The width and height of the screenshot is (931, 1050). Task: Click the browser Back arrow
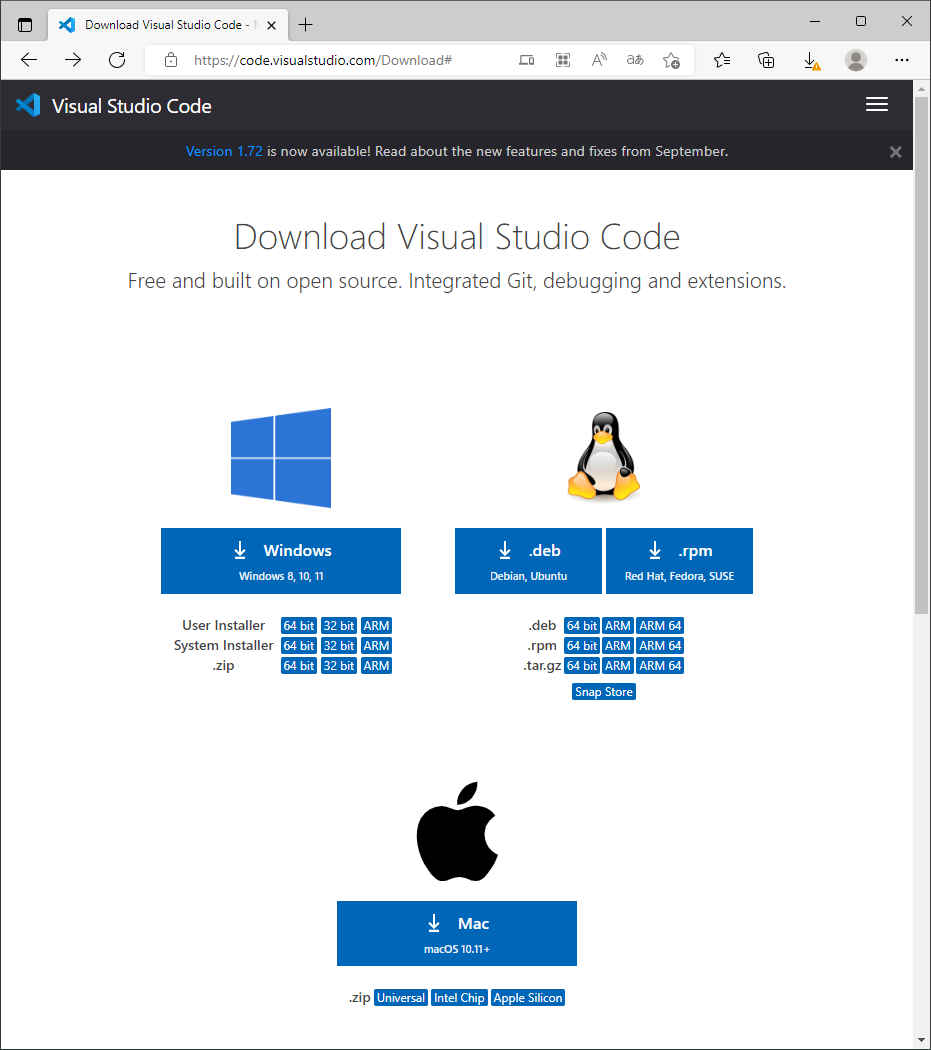pos(29,60)
